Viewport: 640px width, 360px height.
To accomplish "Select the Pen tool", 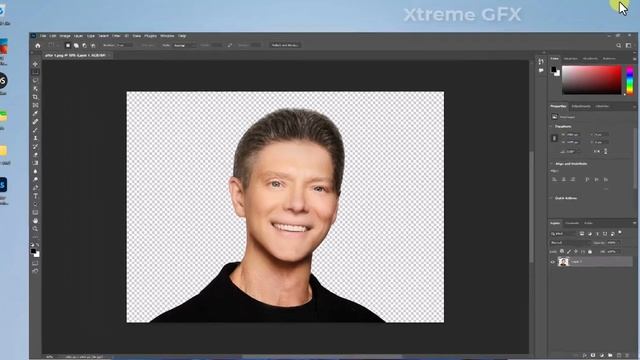I will (36, 188).
